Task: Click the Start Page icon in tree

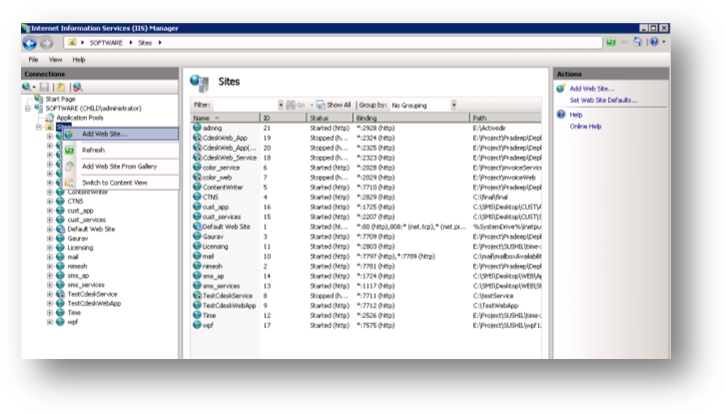Action: pyautogui.click(x=39, y=99)
